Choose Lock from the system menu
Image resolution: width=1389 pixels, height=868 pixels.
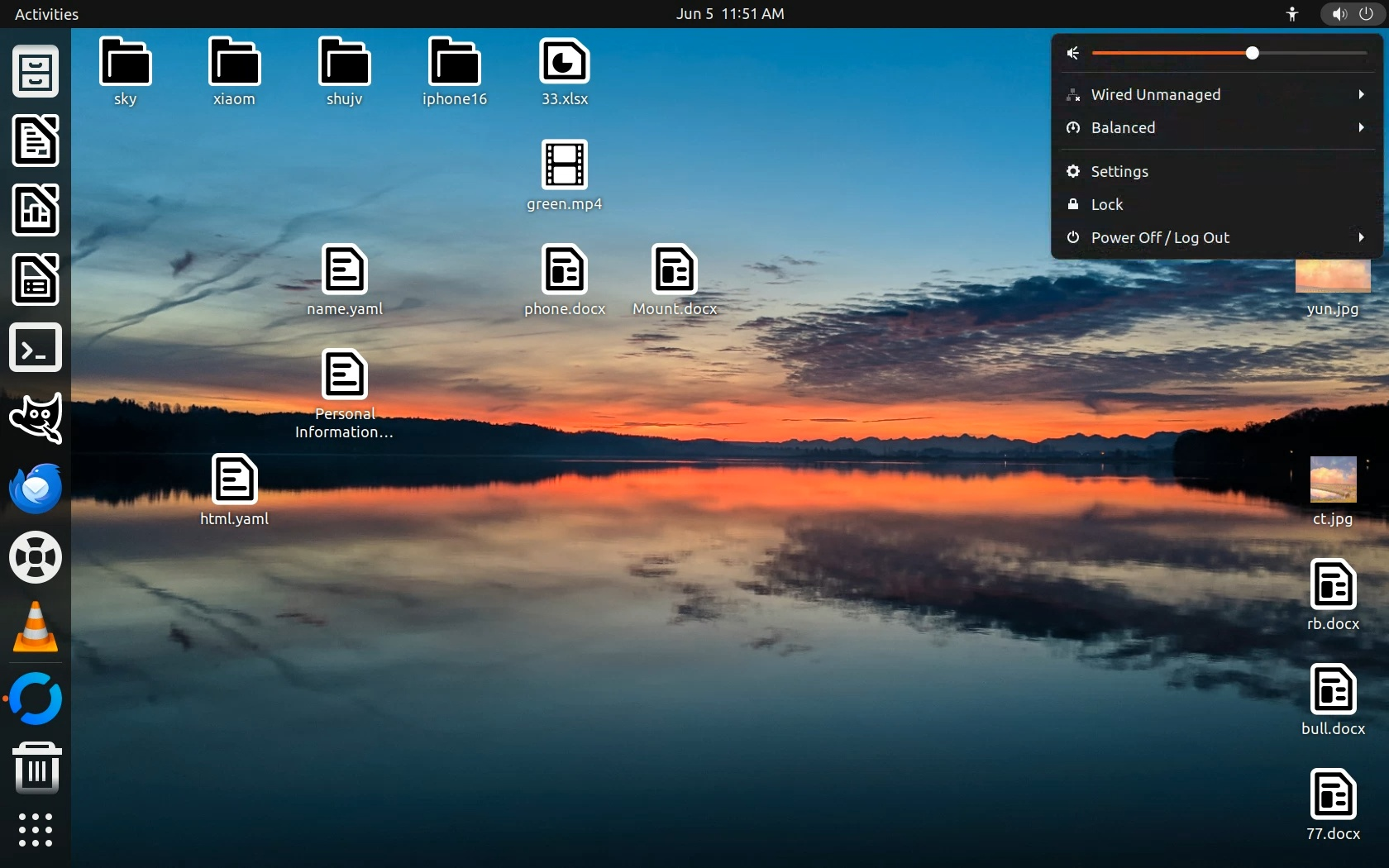coord(1106,205)
